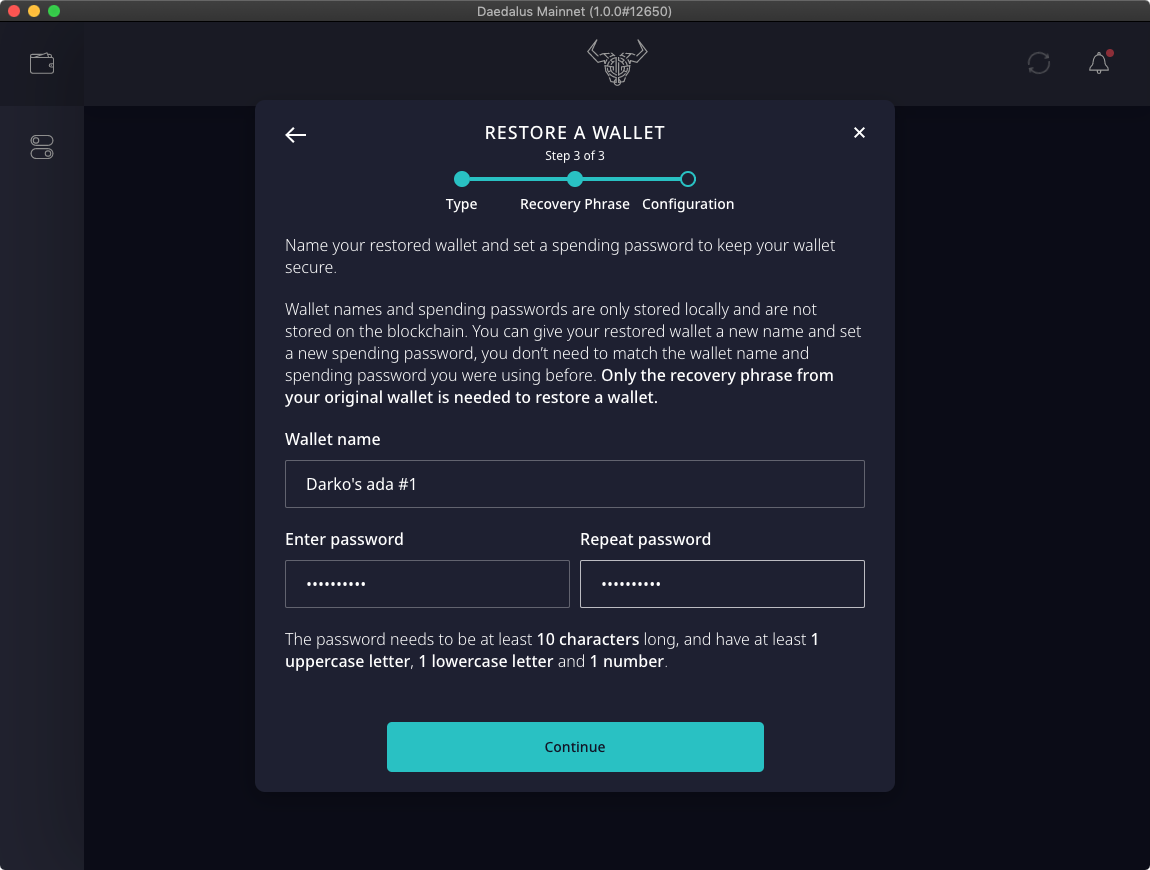Minimize the window with yellow button
1150x870 pixels.
coord(34,11)
